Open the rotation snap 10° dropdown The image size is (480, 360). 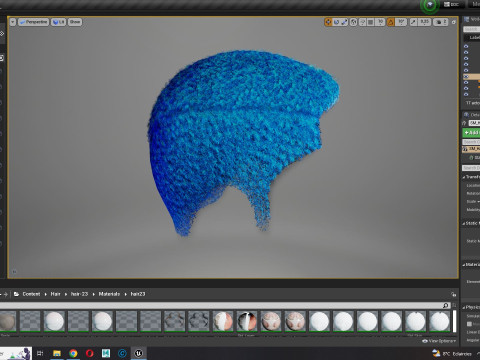pos(401,22)
